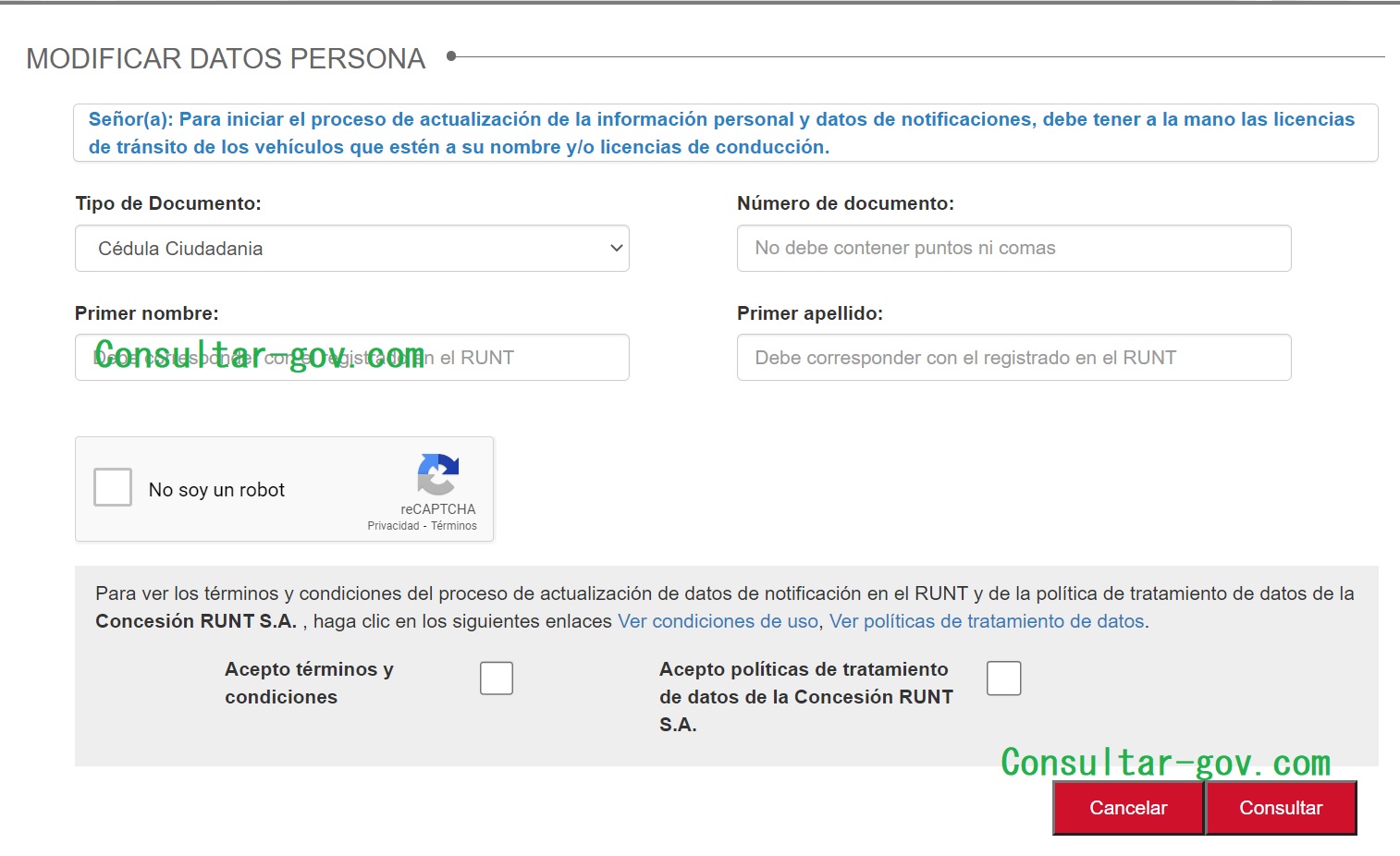This screenshot has width=1400, height=856.
Task: Submit the form with Consultar
Action: 1281,808
